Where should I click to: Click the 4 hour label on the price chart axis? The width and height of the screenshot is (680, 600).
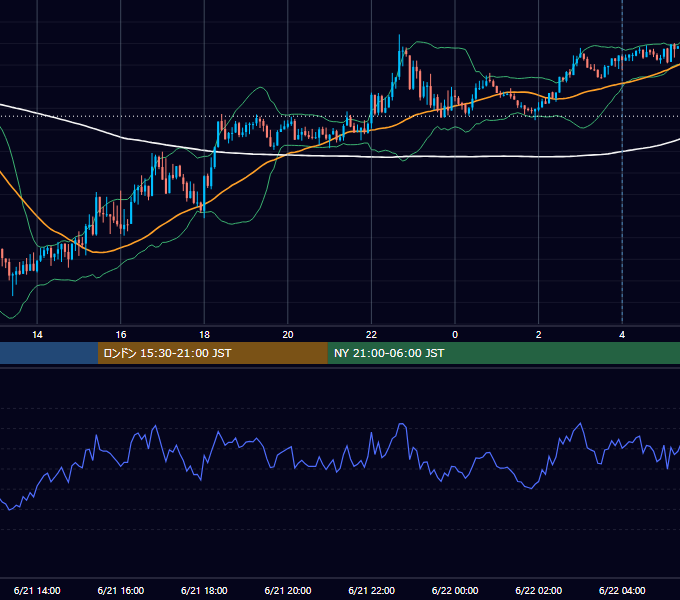coord(622,335)
